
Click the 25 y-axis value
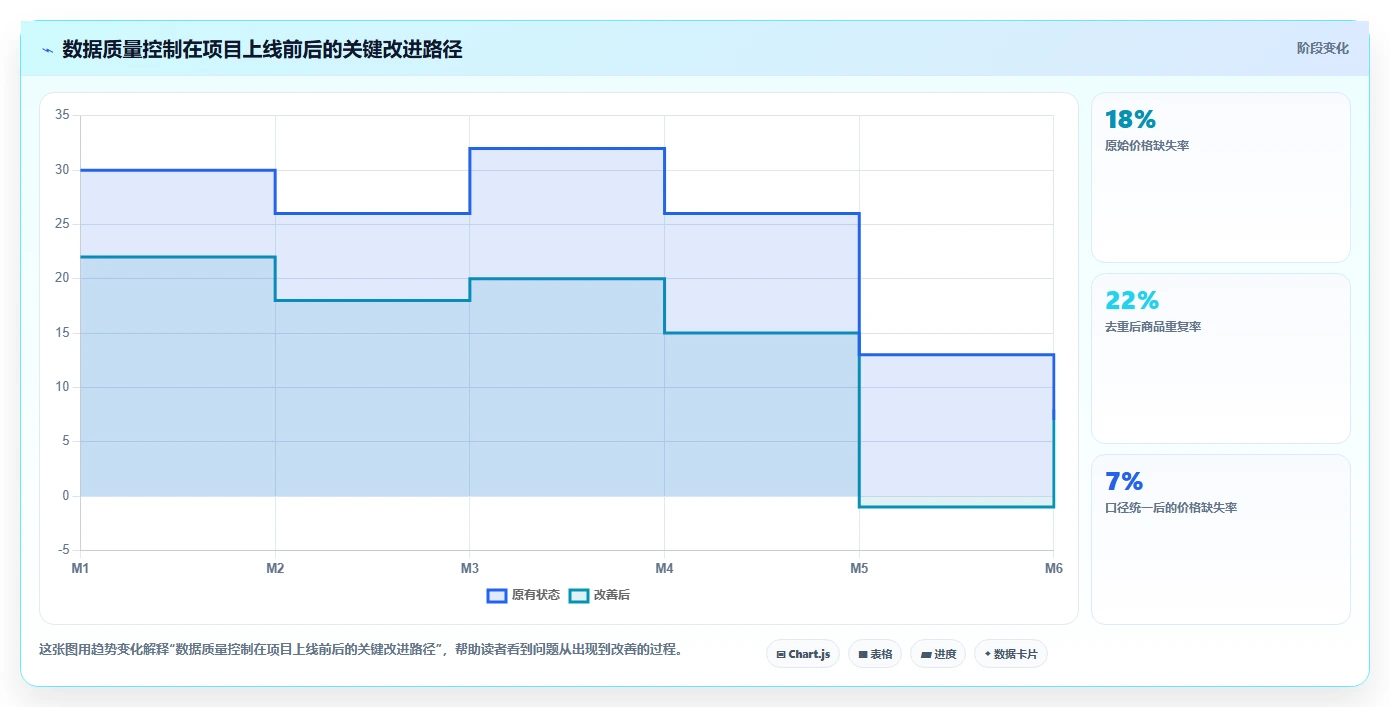(62, 224)
